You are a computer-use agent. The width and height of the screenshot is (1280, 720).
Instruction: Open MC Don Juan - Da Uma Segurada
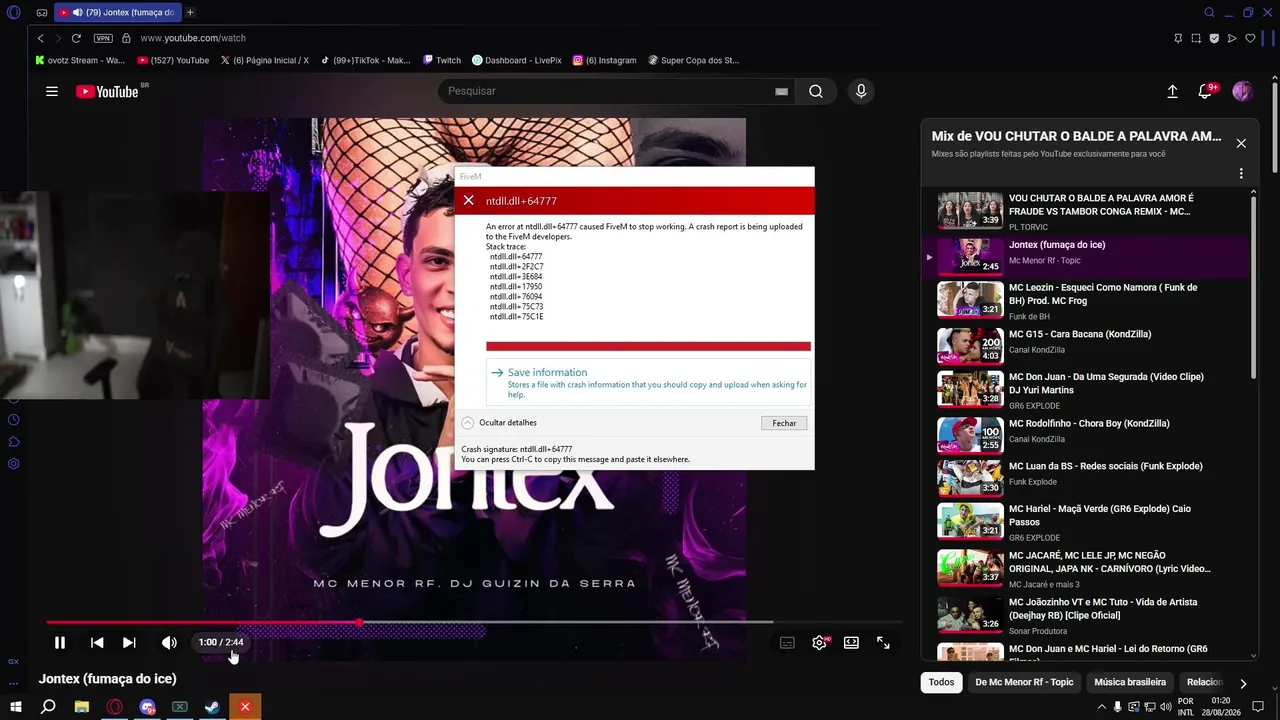pos(1085,389)
